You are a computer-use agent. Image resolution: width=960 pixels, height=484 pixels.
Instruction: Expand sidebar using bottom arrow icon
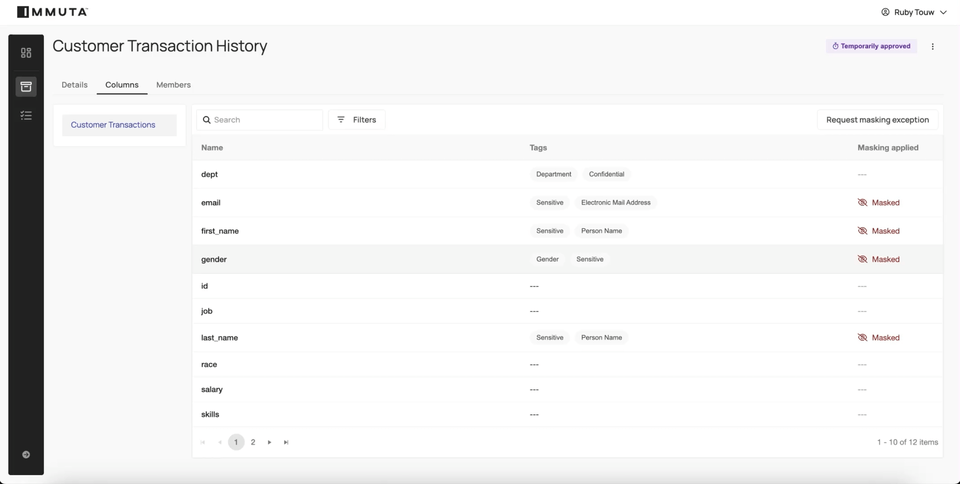(26, 454)
